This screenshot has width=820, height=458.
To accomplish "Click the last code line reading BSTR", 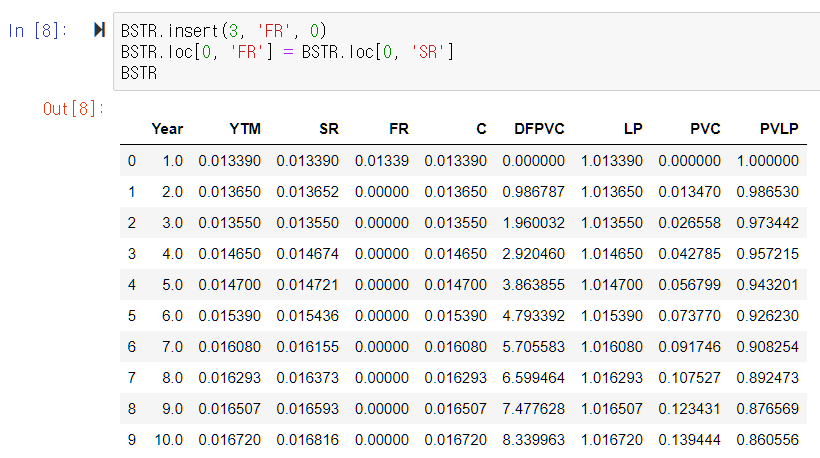I will [x=139, y=73].
